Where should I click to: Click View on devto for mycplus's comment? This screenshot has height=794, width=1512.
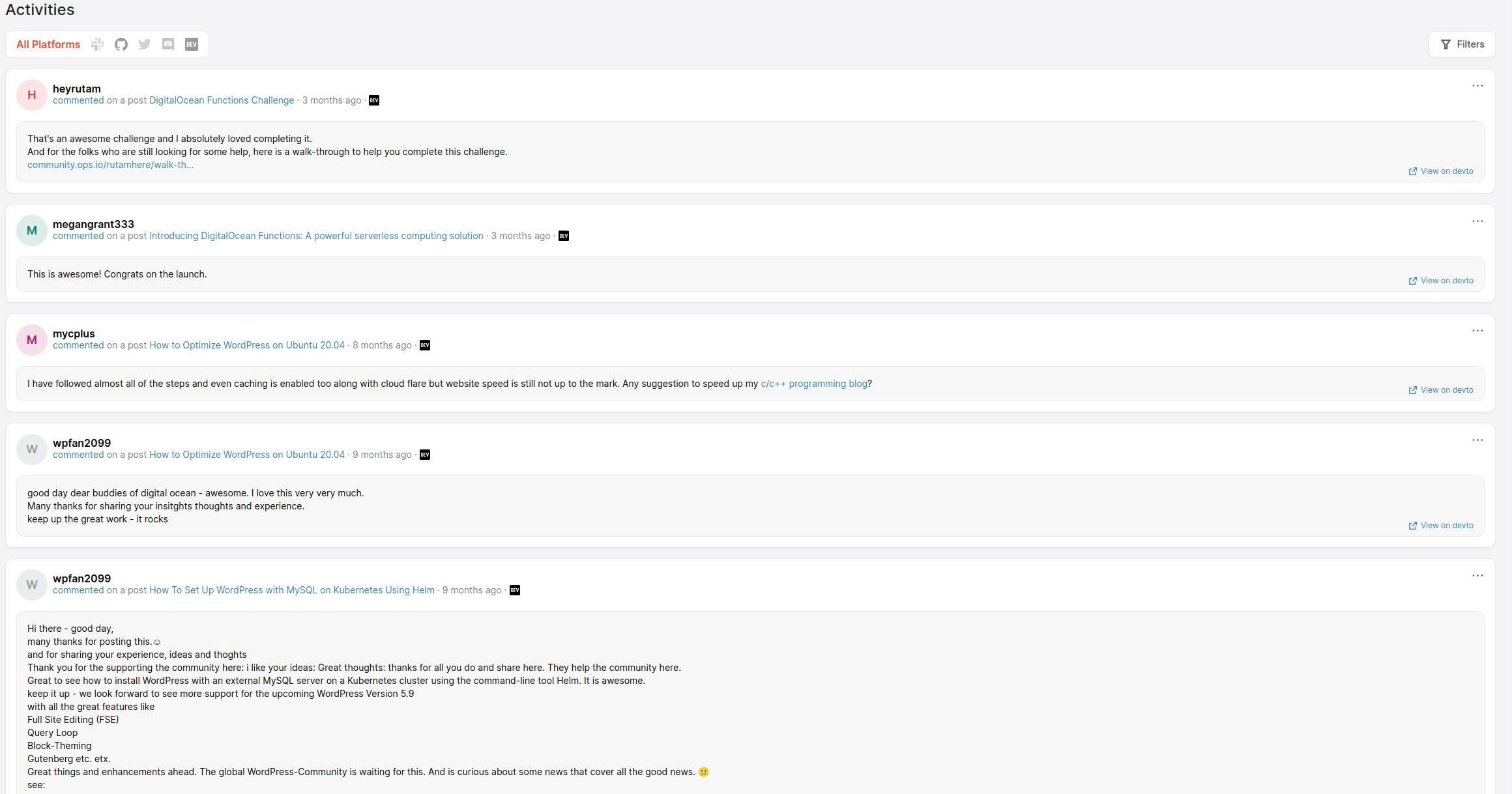[x=1441, y=390]
